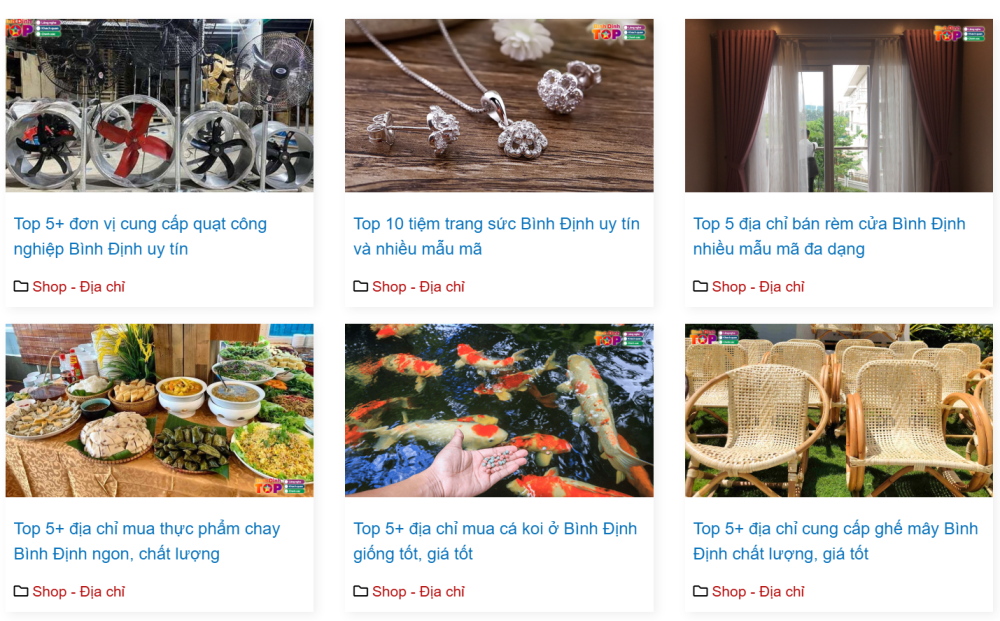Open the industrial fans photo thumbnail
Screen dimensions: 1000x621
[x=159, y=105]
